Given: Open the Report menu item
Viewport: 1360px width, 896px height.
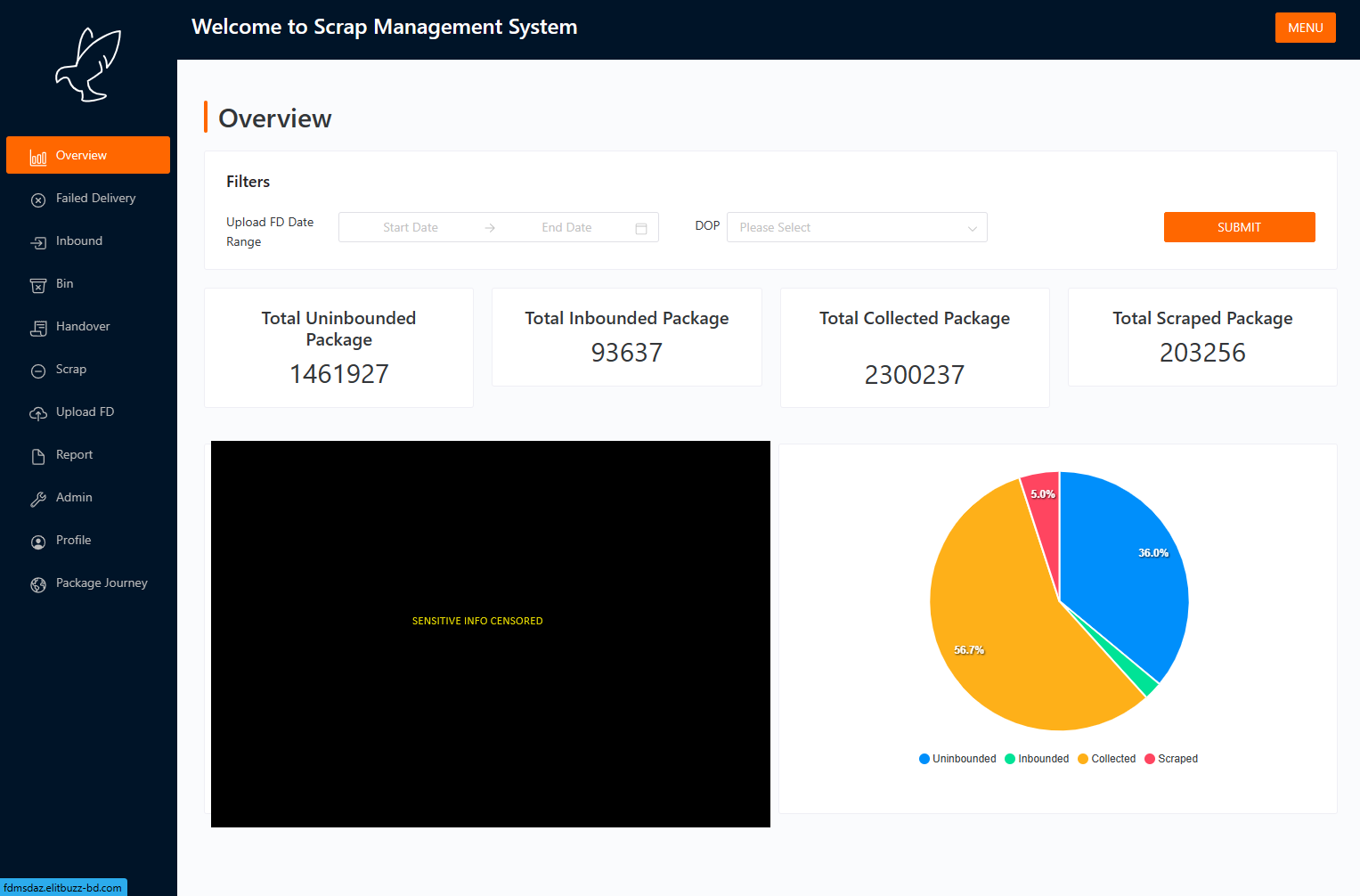Looking at the screenshot, I should tap(74, 455).
